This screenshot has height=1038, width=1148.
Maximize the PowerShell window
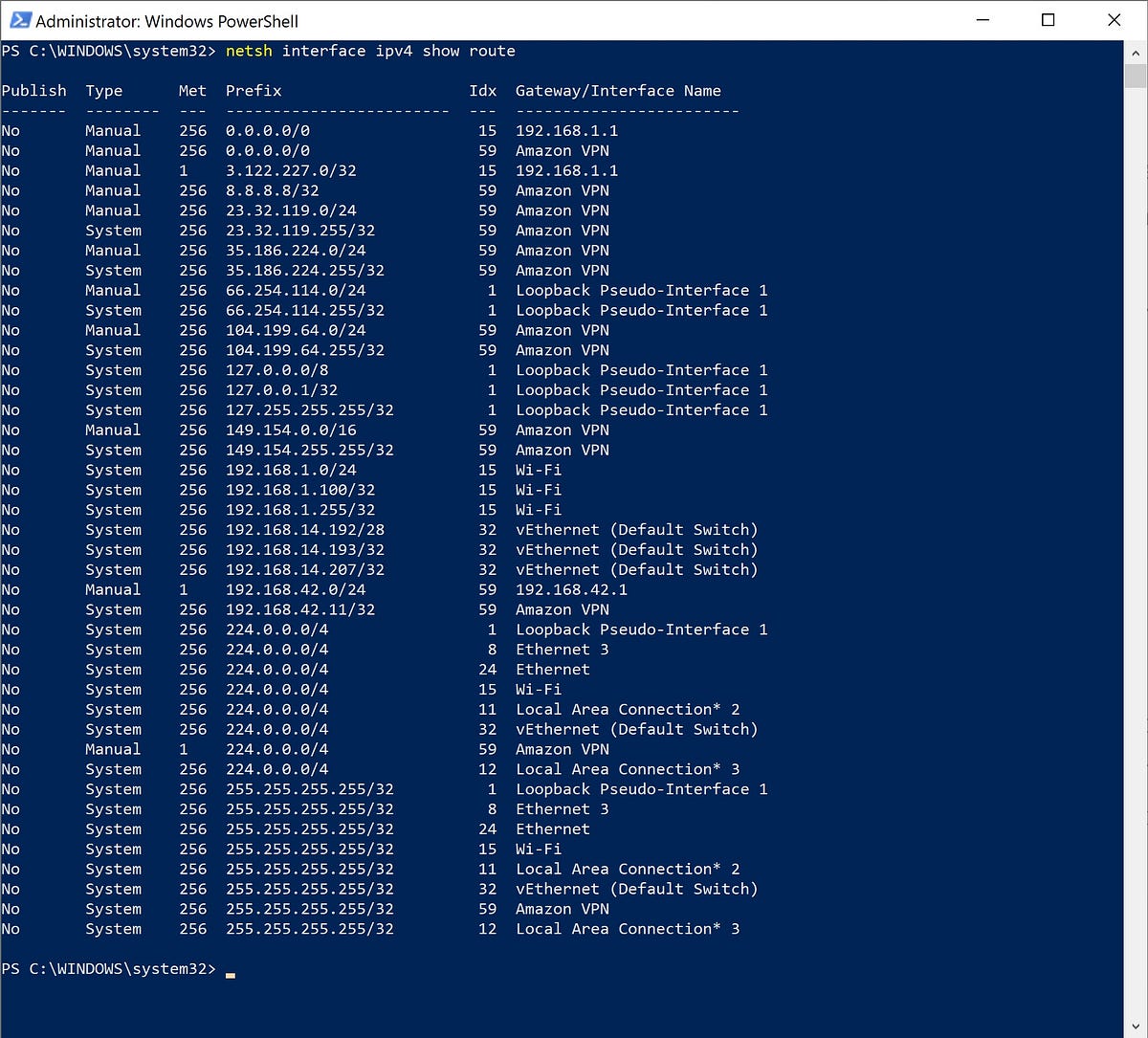coord(1048,20)
